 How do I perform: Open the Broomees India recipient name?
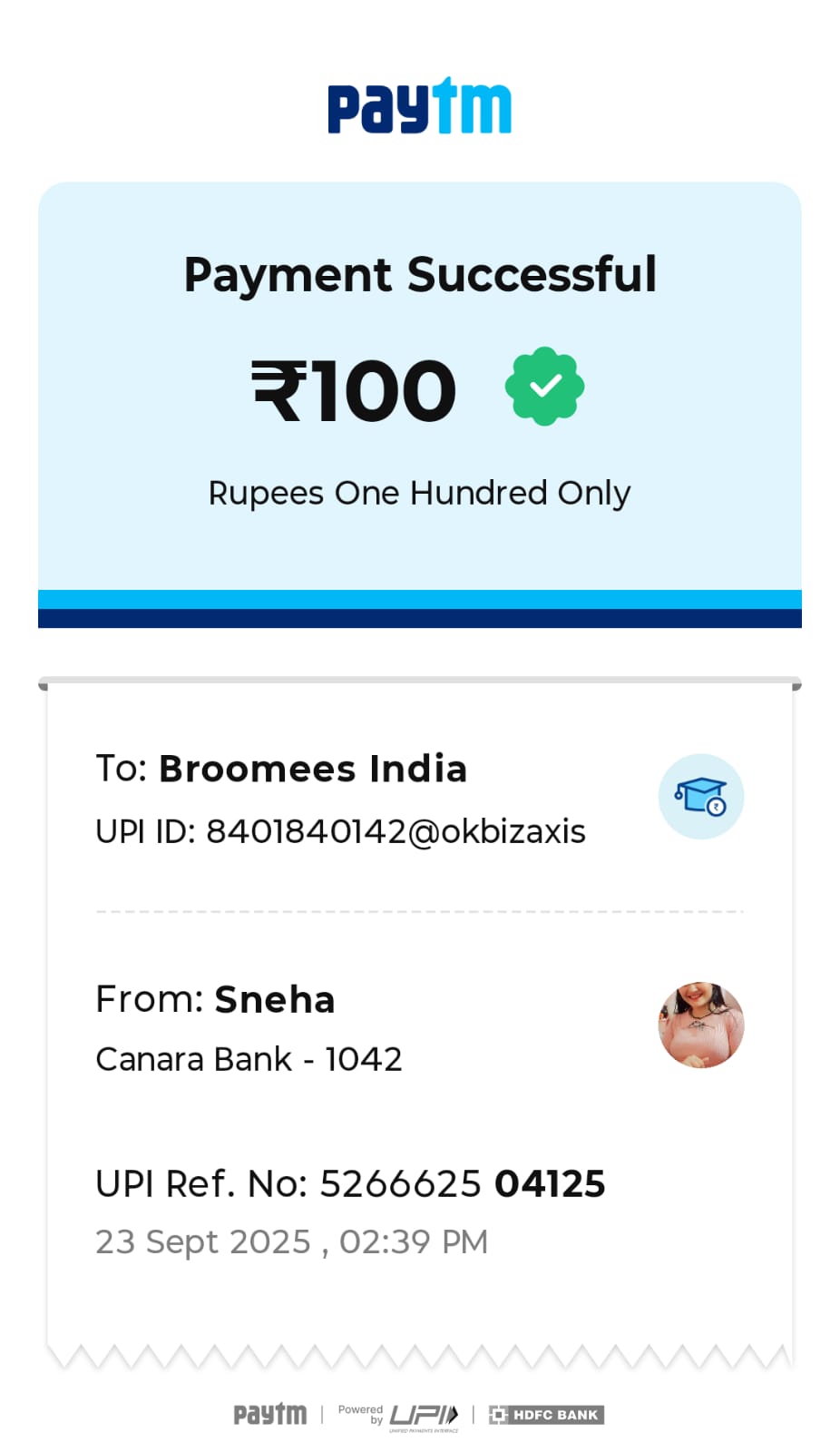[313, 769]
